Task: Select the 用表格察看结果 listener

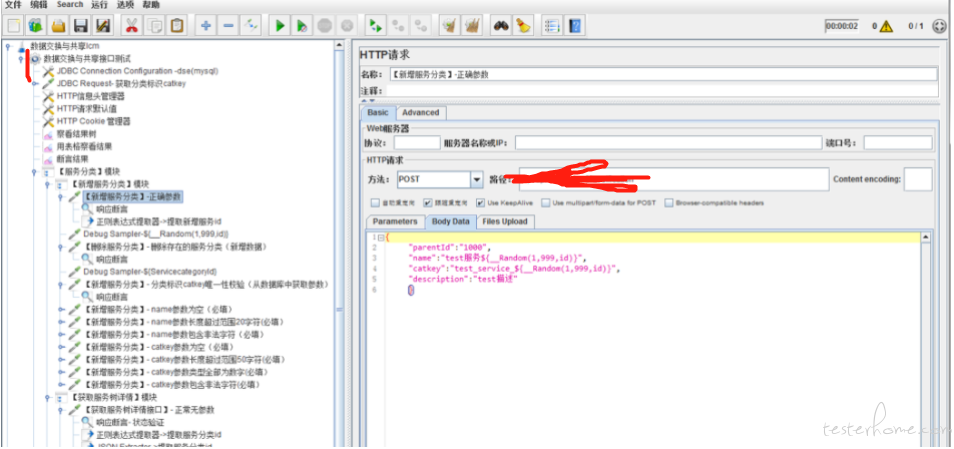Action: [x=84, y=147]
